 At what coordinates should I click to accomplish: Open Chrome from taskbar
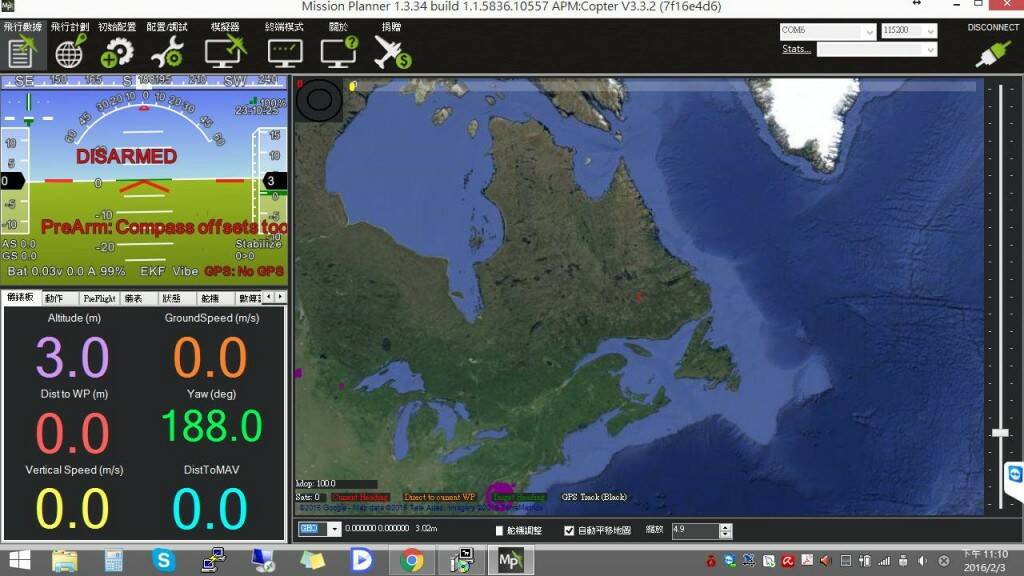411,560
